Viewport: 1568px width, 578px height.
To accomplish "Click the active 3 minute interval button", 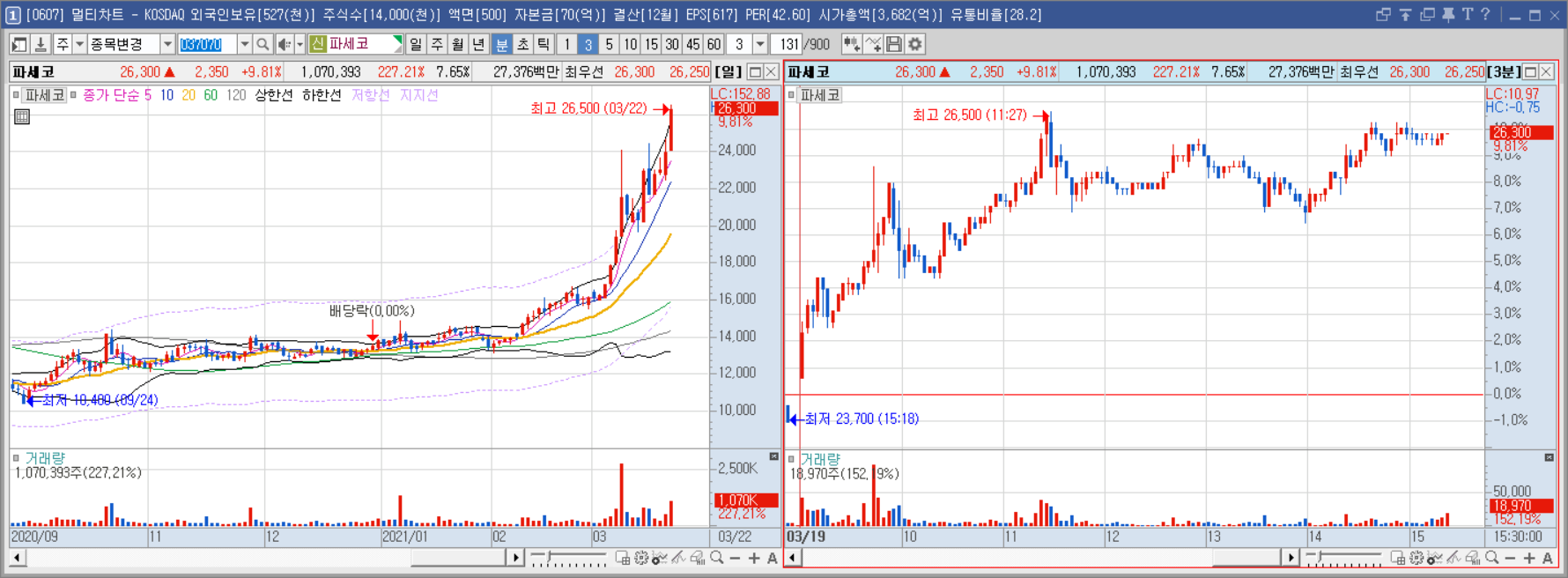I will pos(588,44).
